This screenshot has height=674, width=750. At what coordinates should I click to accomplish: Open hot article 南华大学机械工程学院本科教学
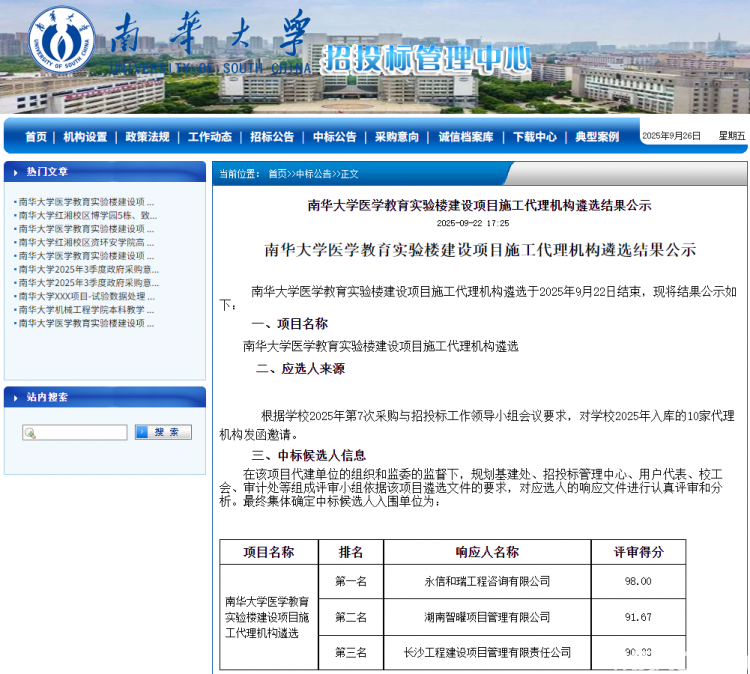pos(87,310)
